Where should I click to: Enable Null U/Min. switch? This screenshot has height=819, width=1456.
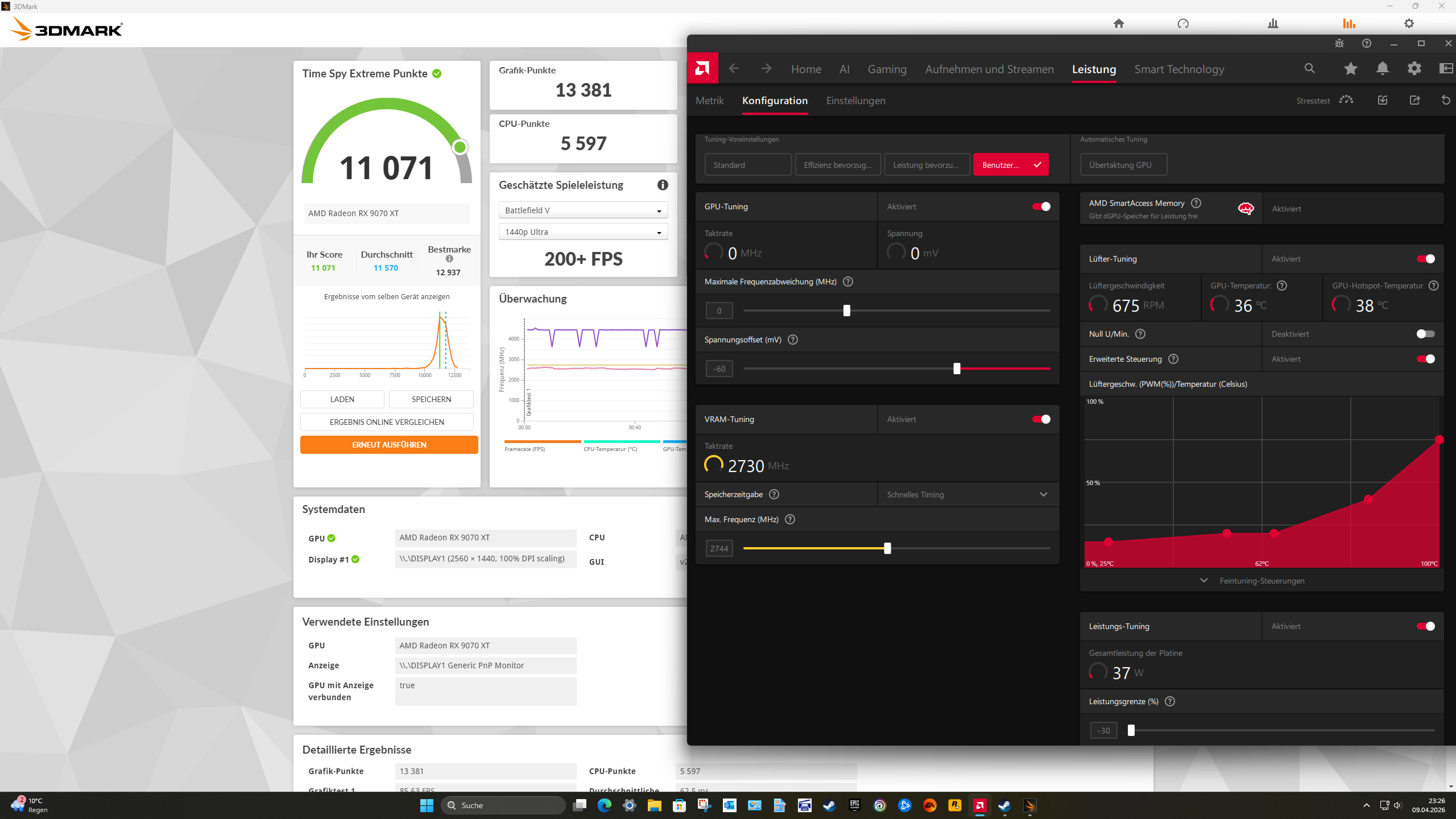point(1426,334)
